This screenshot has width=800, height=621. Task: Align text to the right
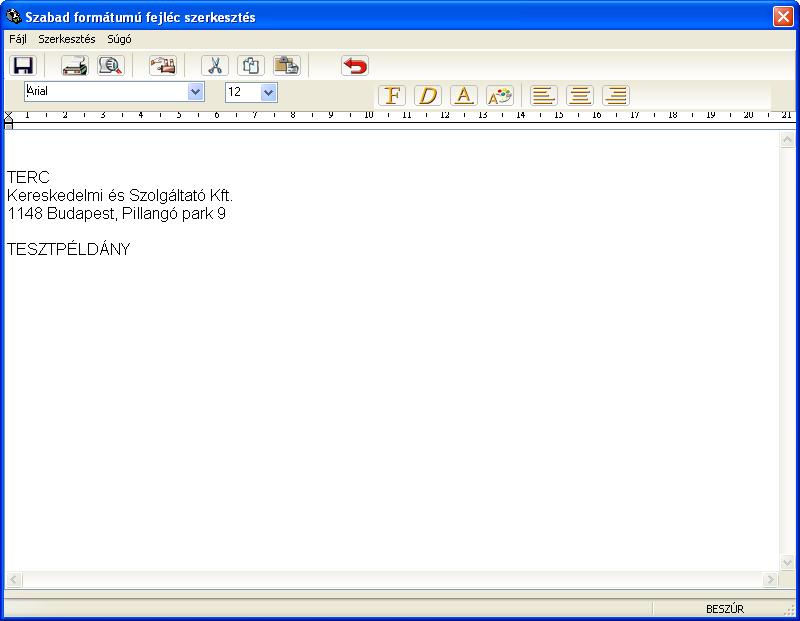[x=616, y=95]
